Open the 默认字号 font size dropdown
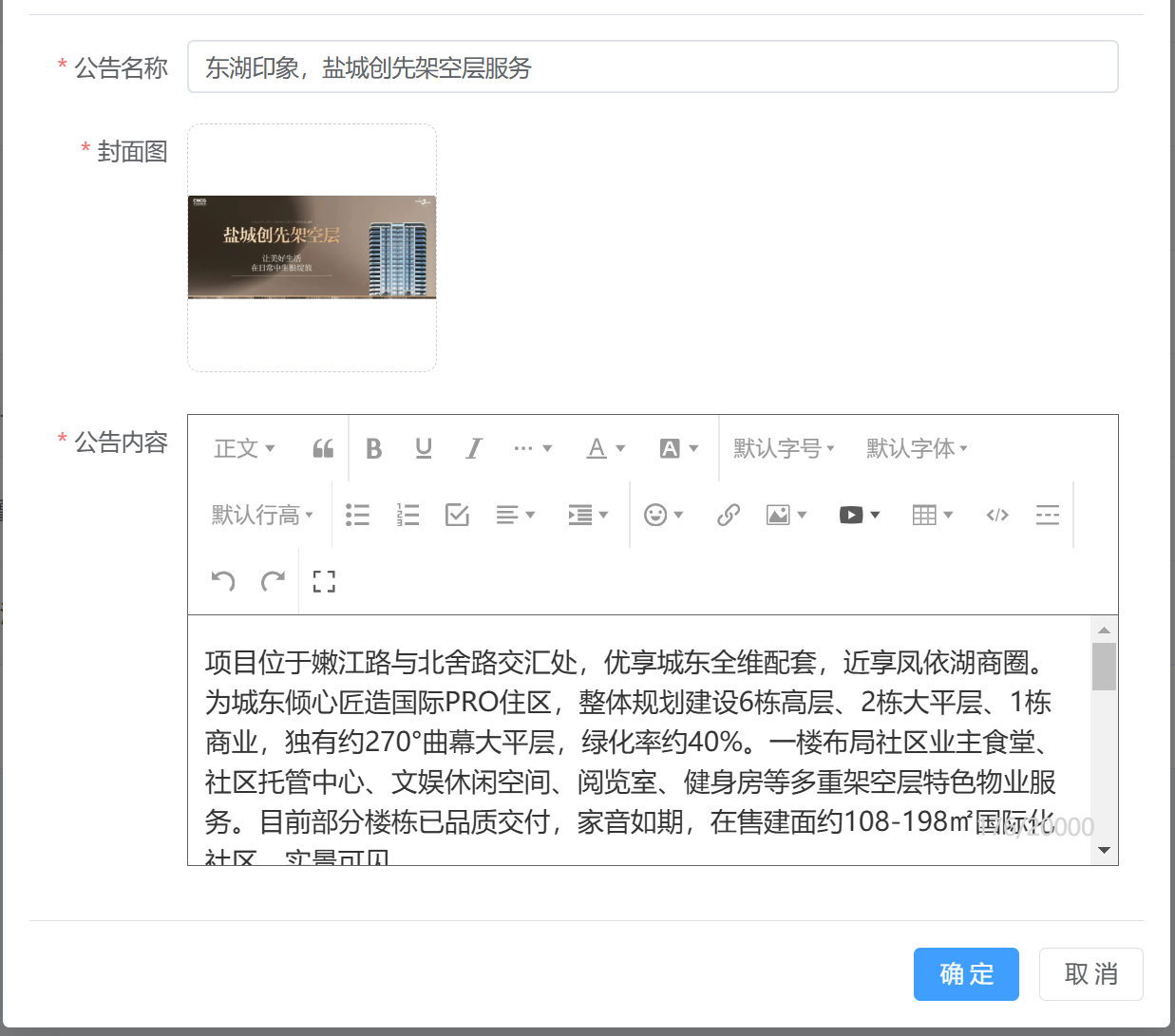This screenshot has width=1175, height=1036. pyautogui.click(x=784, y=448)
